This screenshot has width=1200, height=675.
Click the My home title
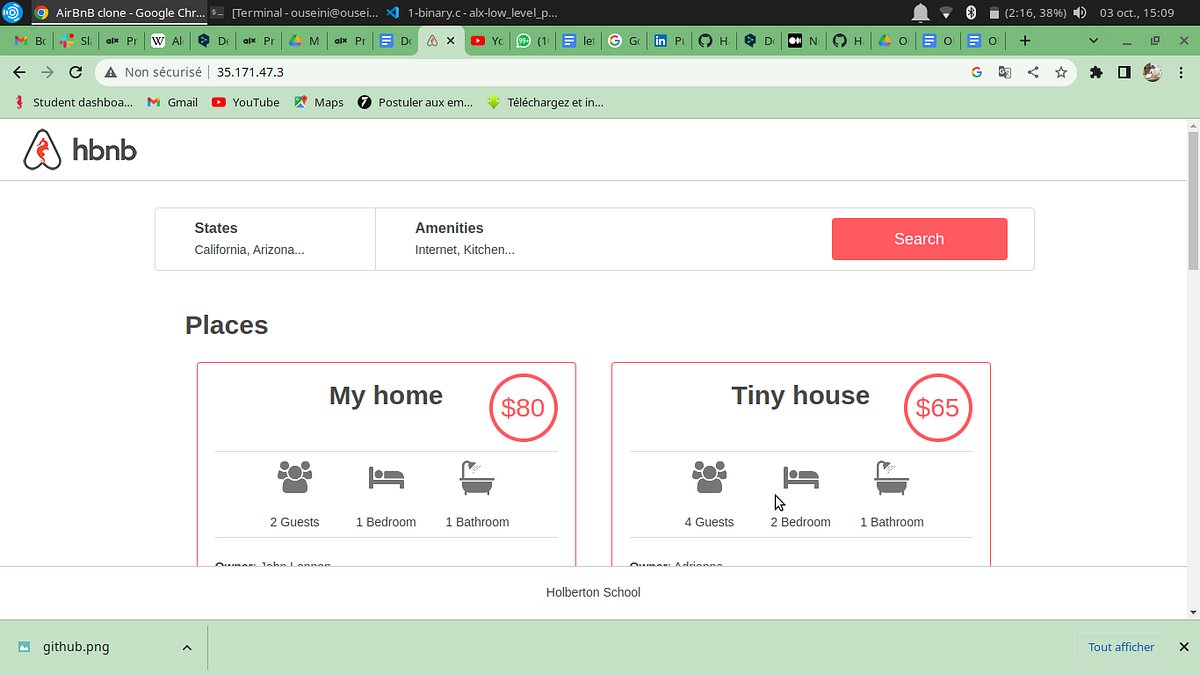pos(386,395)
